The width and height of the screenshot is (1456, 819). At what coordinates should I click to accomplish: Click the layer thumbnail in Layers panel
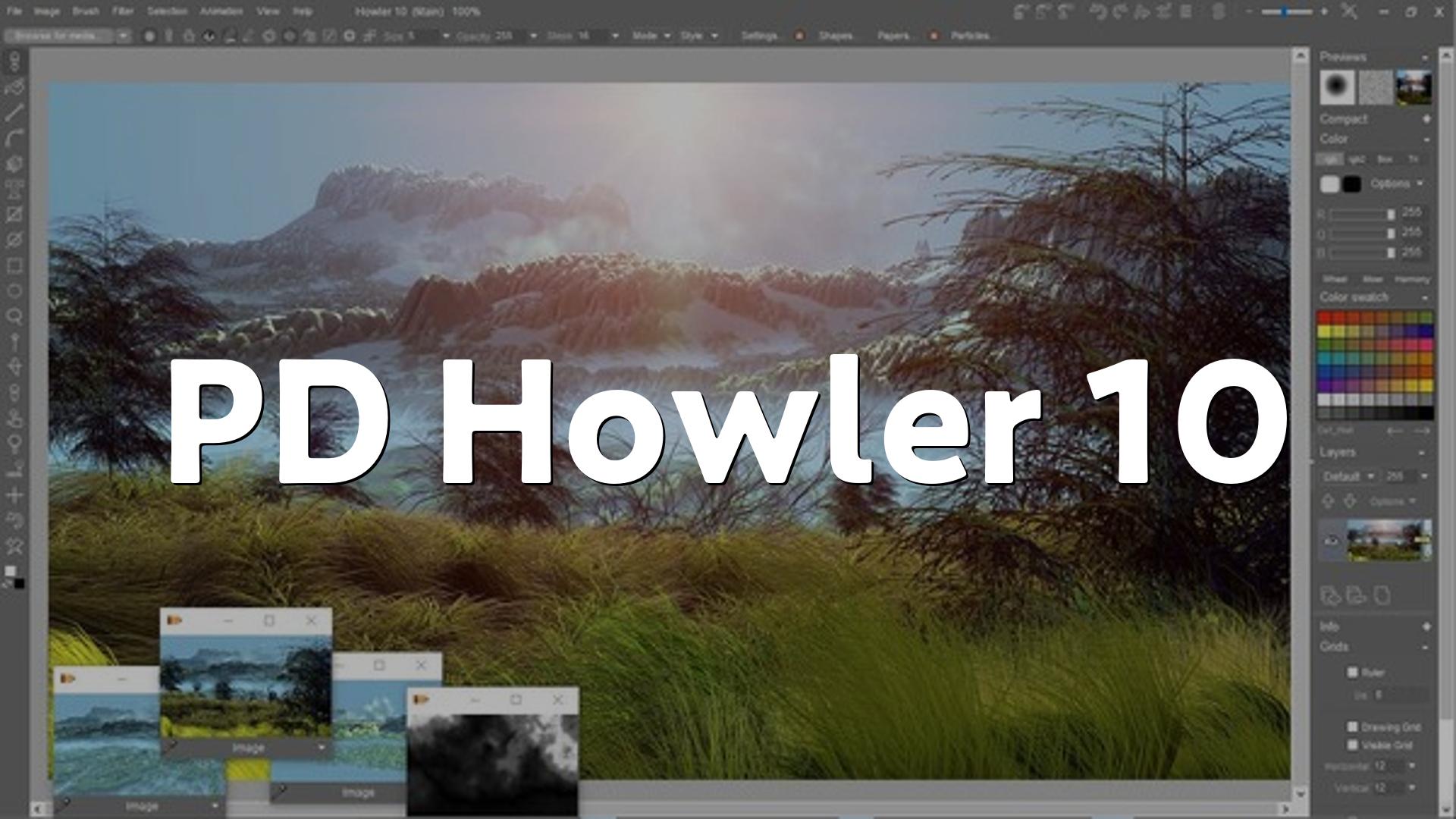[1389, 540]
